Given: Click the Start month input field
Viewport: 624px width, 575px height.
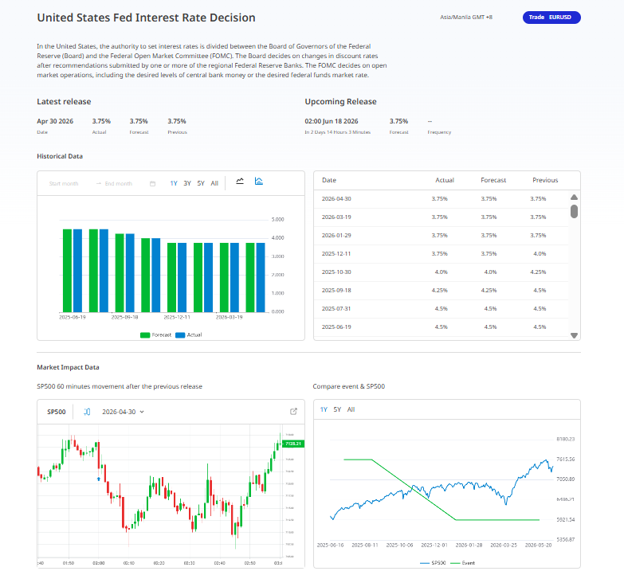Looking at the screenshot, I should pos(64,183).
